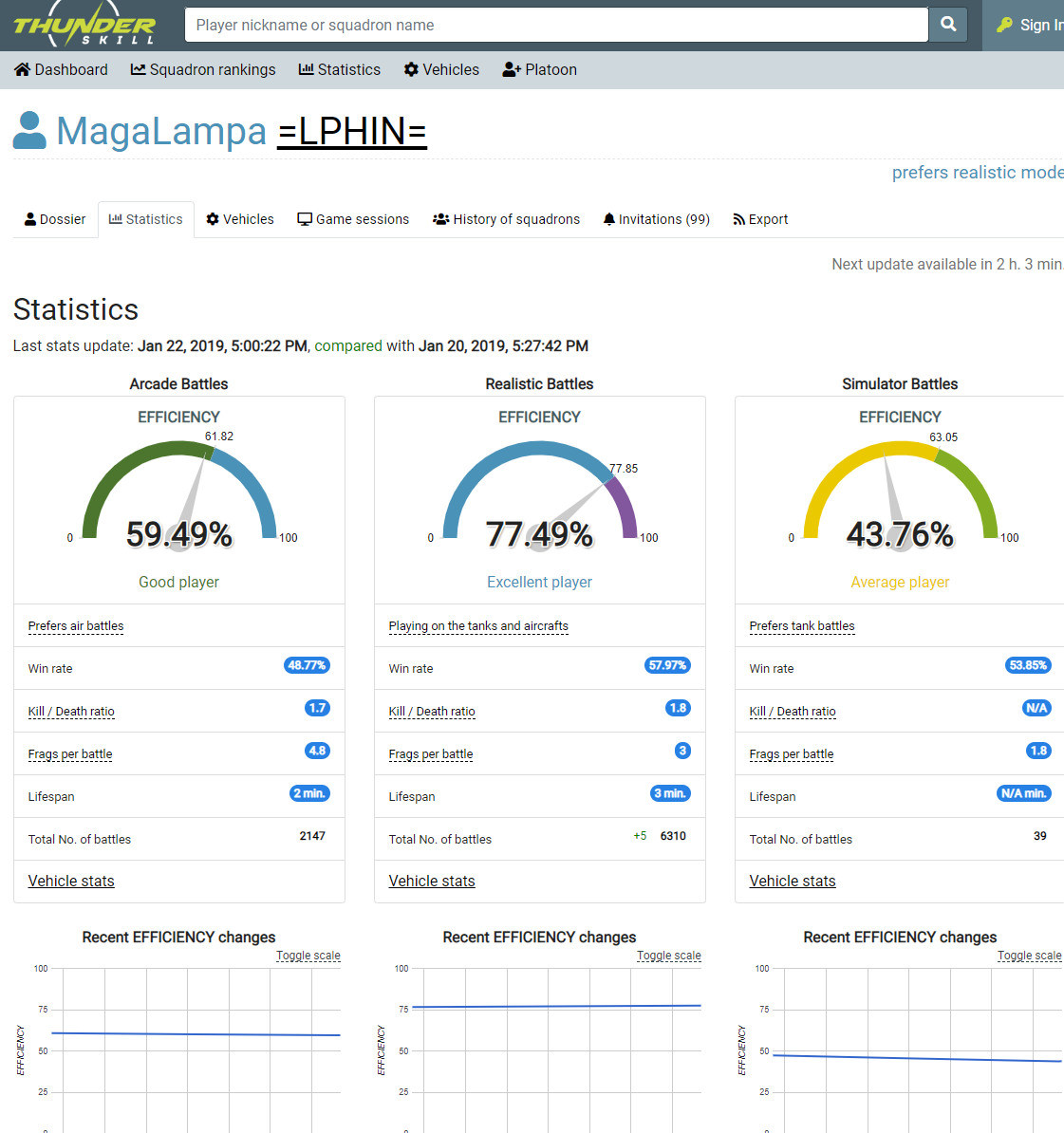1064x1133 pixels.
Task: Click the green 'compared' link
Action: pyautogui.click(x=348, y=346)
